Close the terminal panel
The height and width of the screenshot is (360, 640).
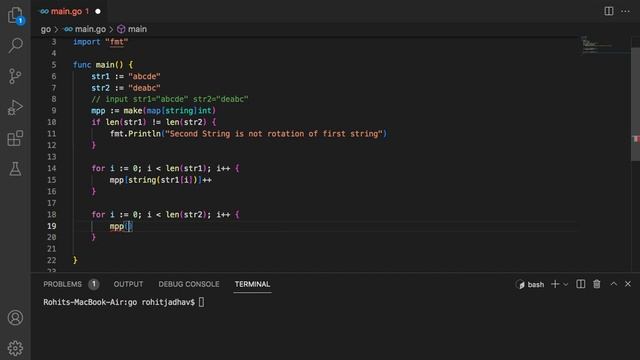coord(628,284)
